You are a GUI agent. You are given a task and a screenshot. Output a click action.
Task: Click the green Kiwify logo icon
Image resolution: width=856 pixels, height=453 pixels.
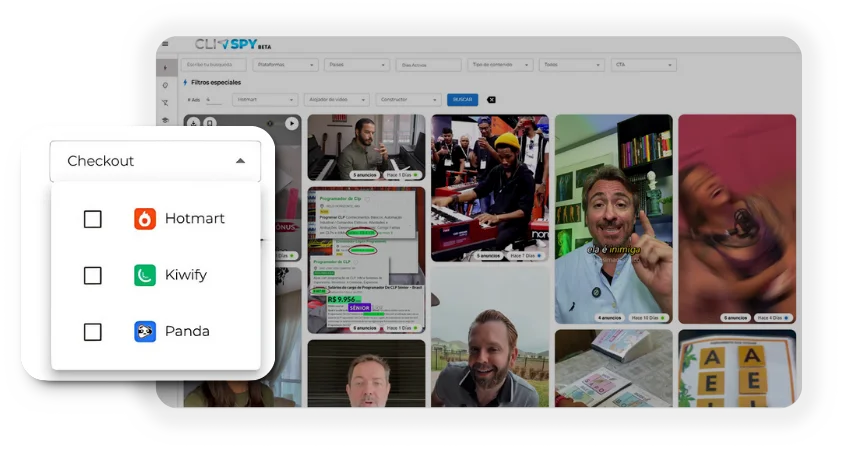point(145,275)
